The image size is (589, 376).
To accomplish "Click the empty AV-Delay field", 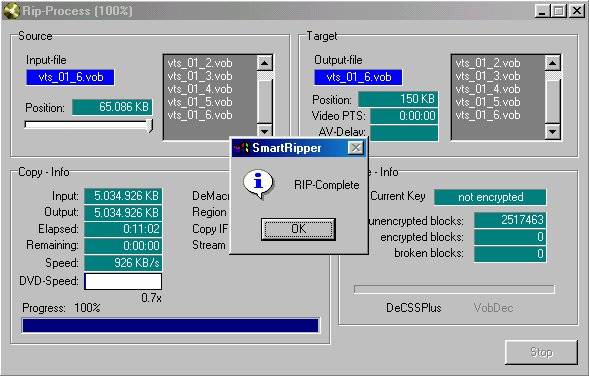I will [x=404, y=133].
